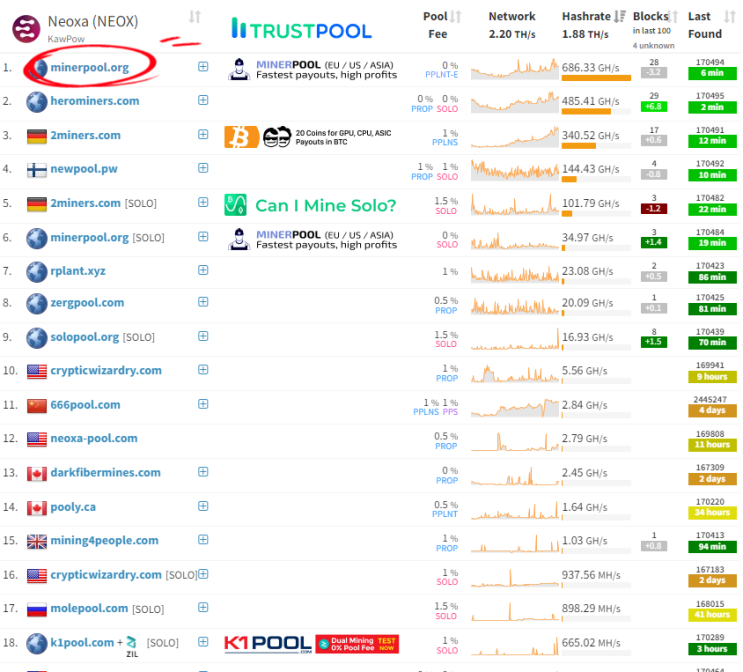Expand details for 2miners.com row 3

[x=203, y=134]
